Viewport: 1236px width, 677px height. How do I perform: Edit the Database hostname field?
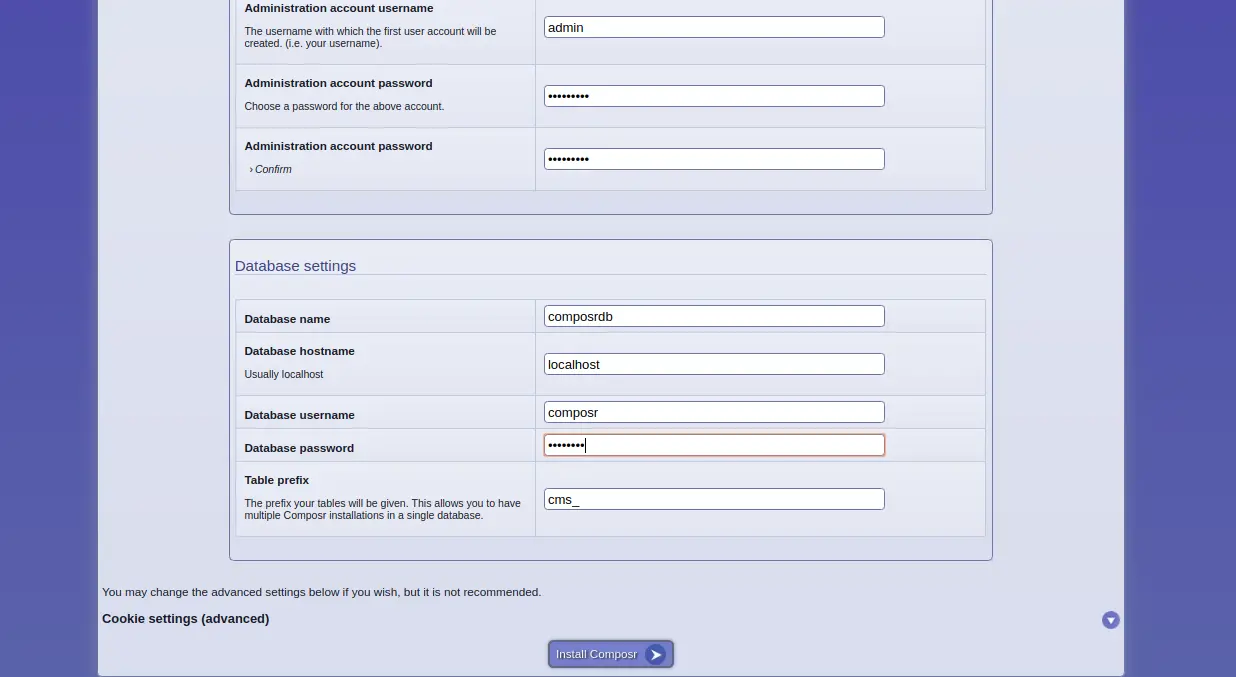click(x=714, y=364)
